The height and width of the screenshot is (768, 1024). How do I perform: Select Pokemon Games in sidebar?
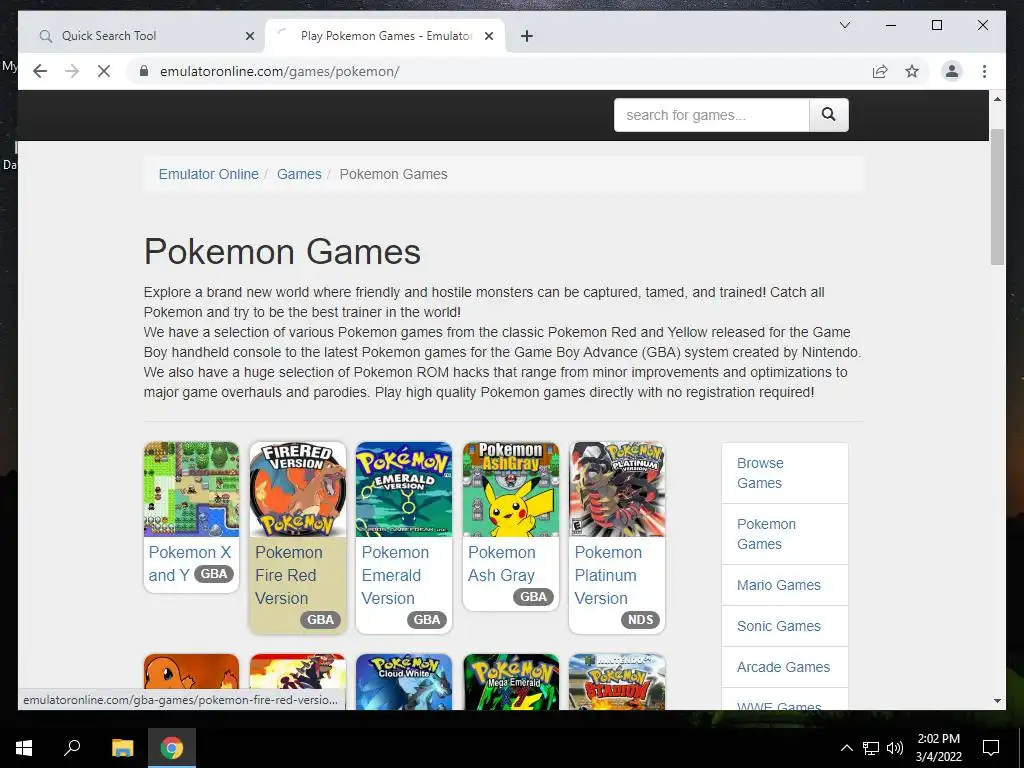click(x=785, y=534)
